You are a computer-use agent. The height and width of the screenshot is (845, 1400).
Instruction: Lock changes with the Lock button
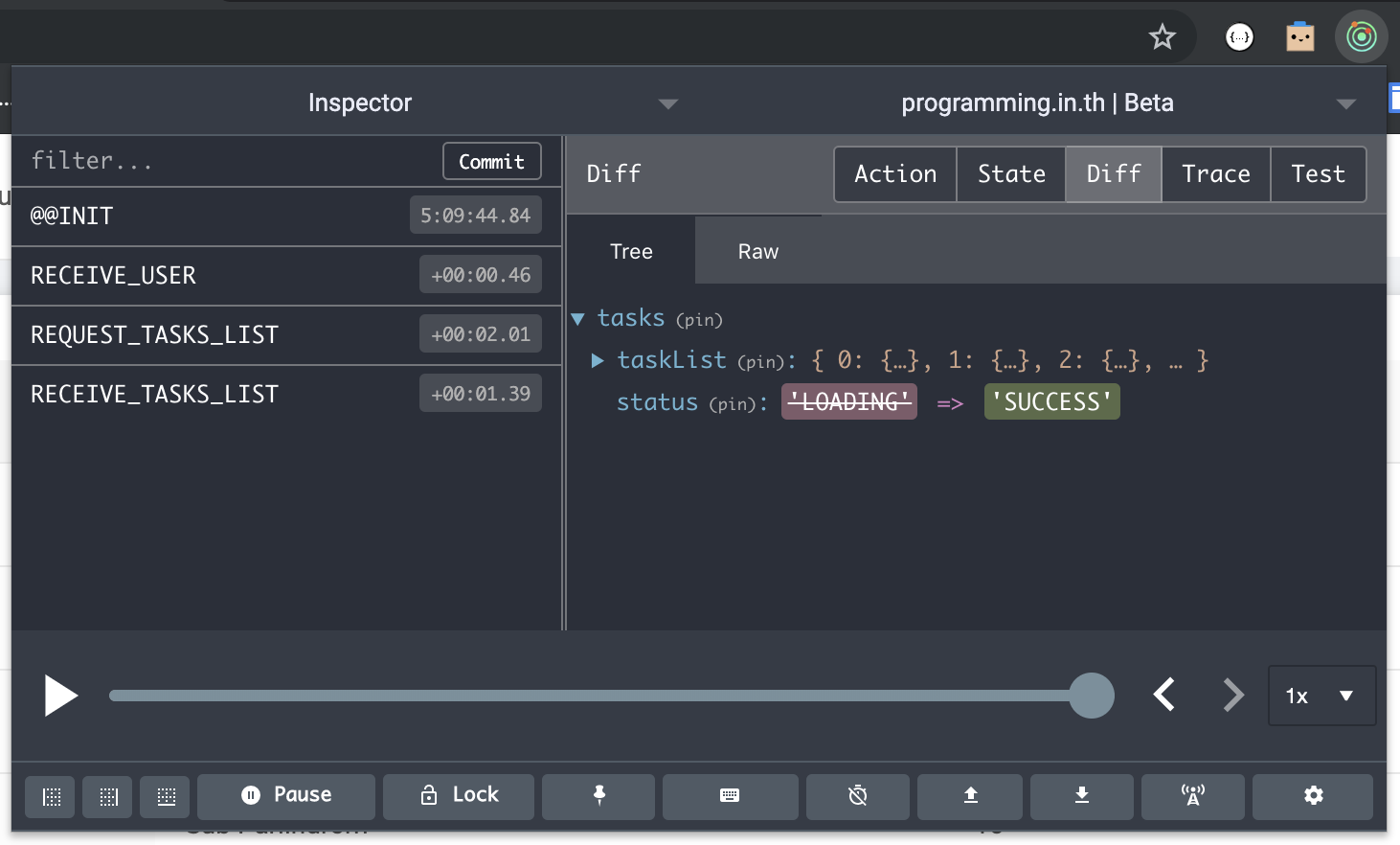click(x=459, y=796)
